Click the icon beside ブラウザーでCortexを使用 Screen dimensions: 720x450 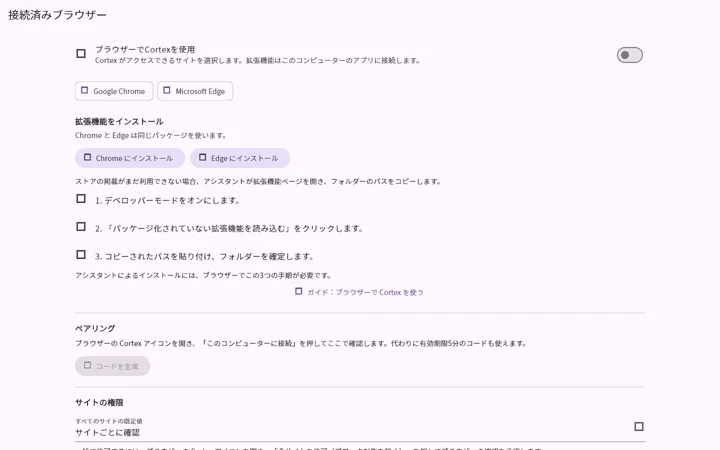[x=81, y=54]
